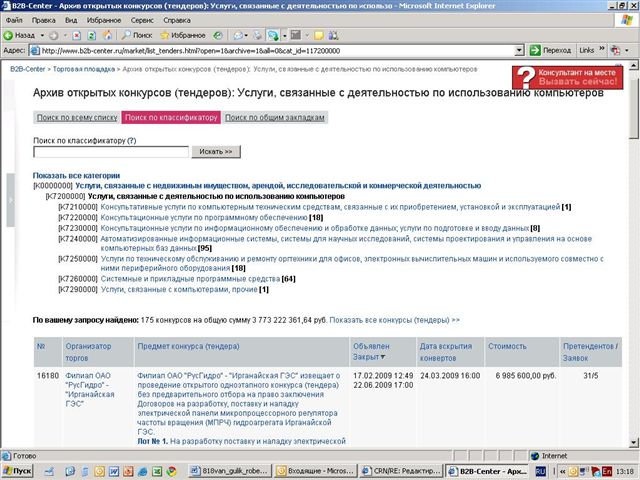The image size is (640, 480).
Task: Click Показать все категории link
Action: tap(76, 176)
